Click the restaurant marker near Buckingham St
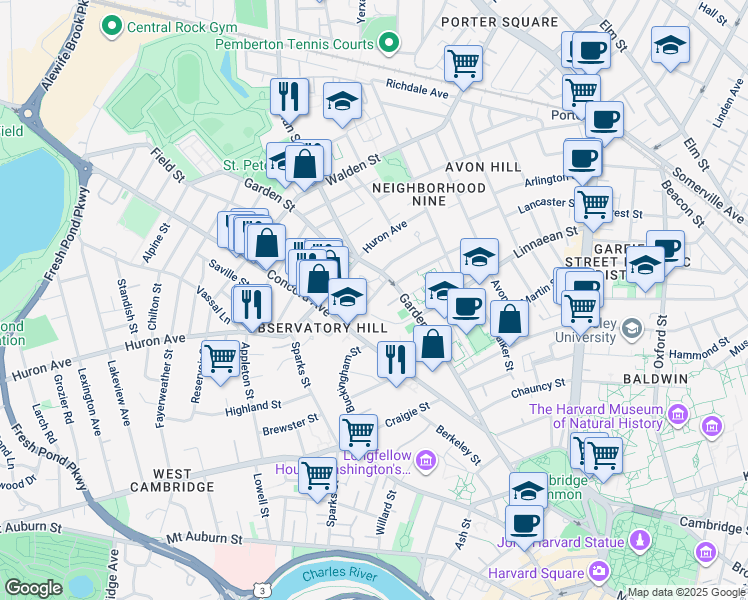This screenshot has width=748, height=600. (x=396, y=362)
